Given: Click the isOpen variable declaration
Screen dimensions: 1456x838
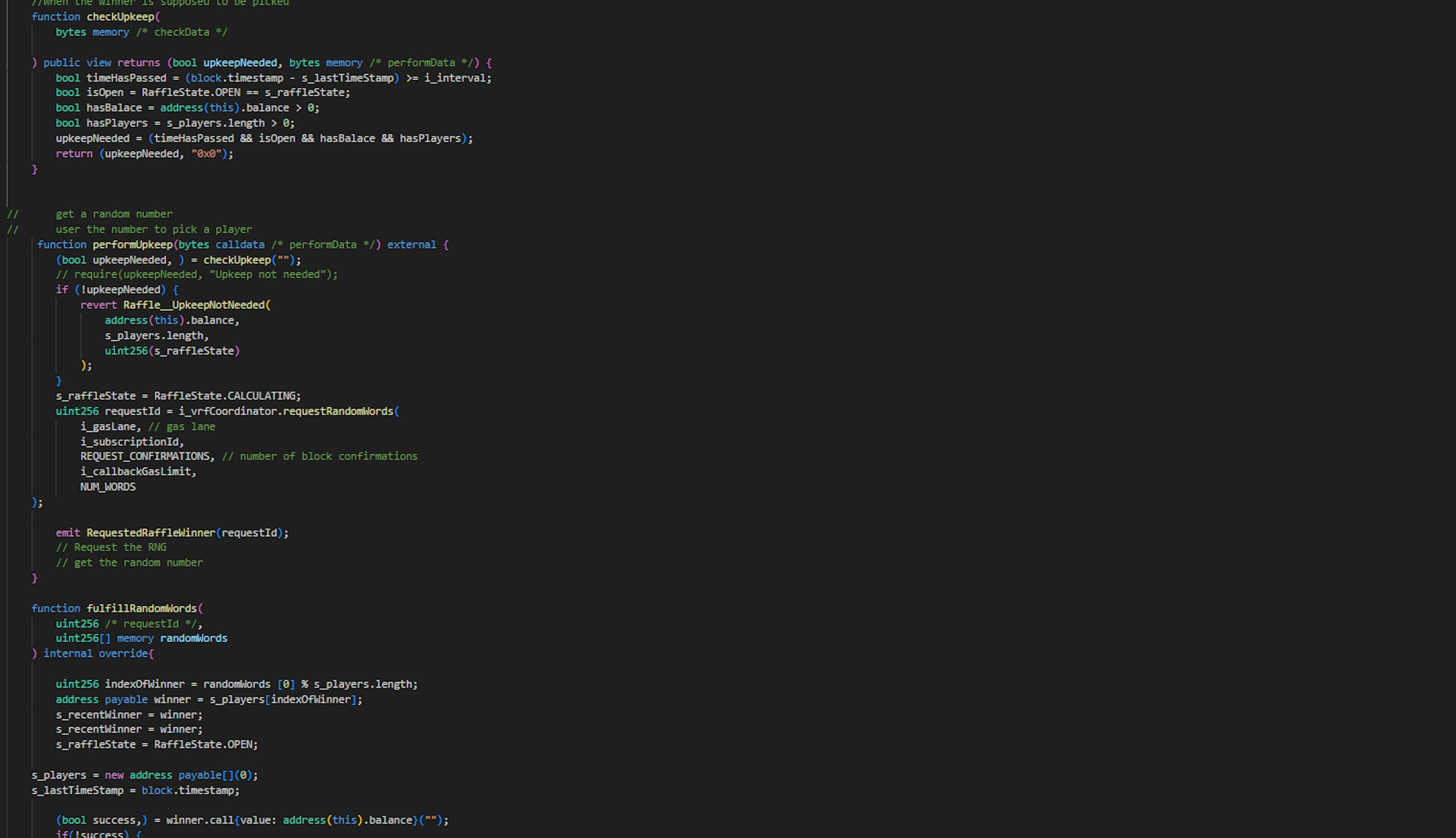Looking at the screenshot, I should point(105,92).
